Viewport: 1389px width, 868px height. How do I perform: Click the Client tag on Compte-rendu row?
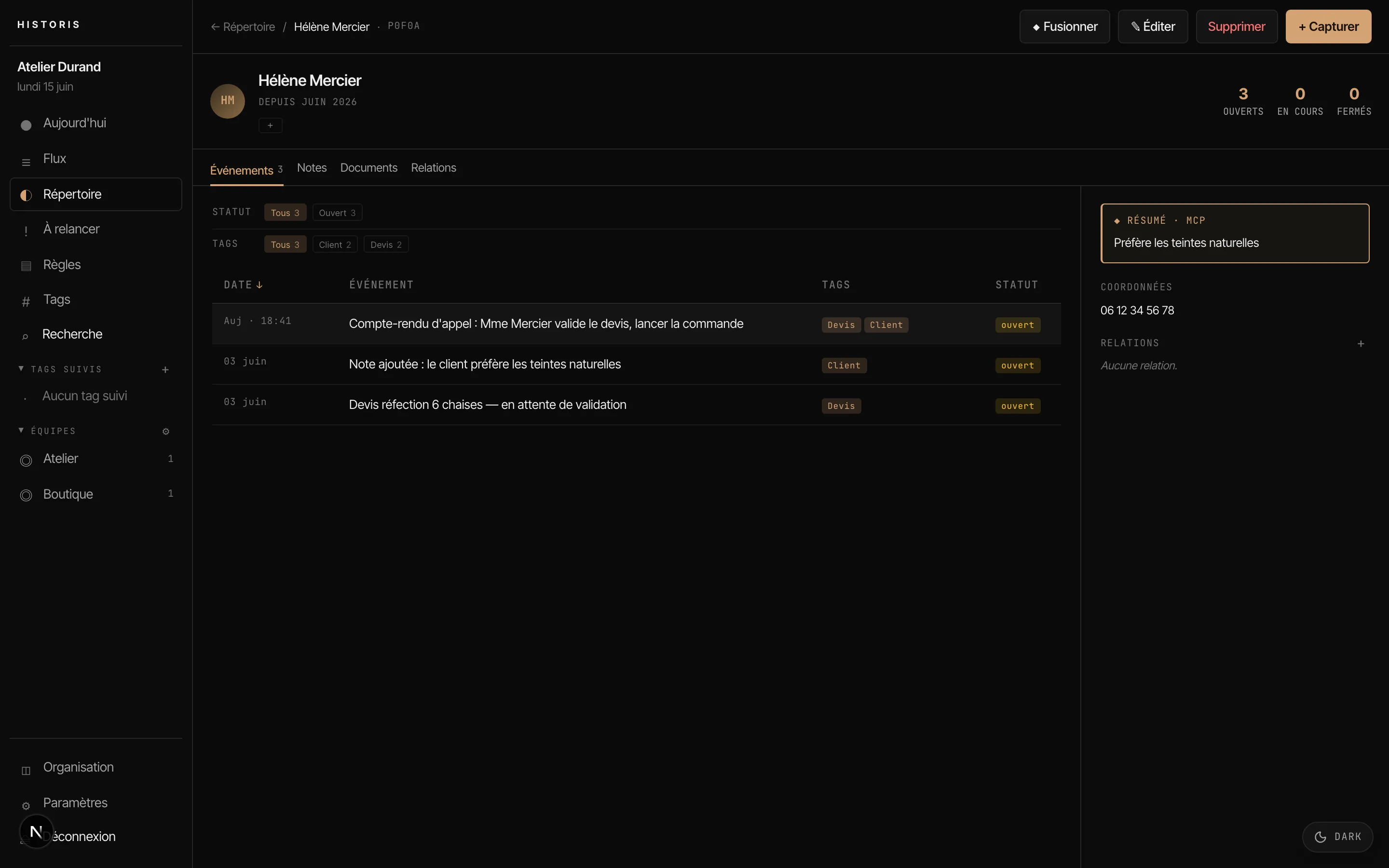pos(886,325)
